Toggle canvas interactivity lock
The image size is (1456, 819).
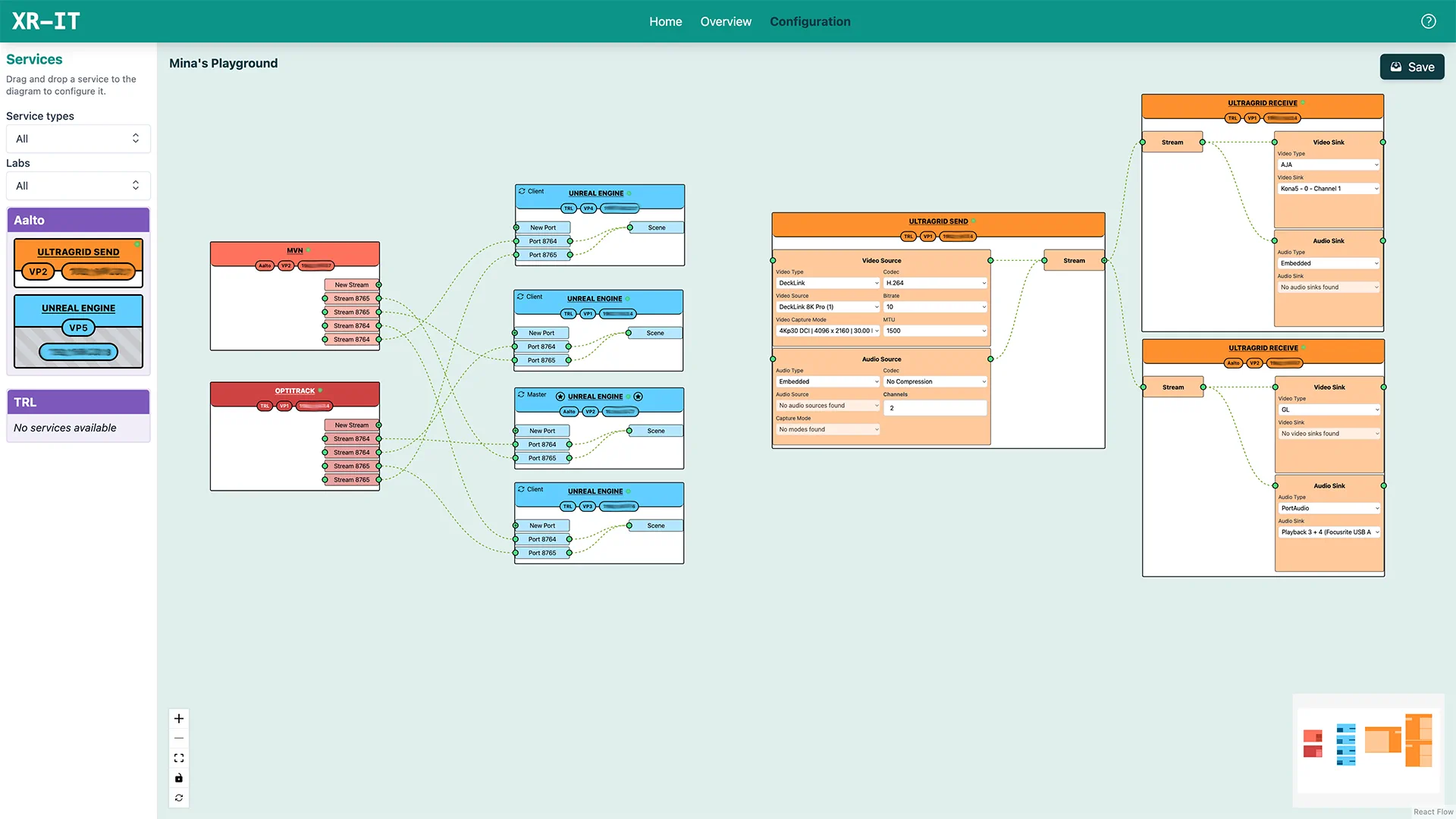pyautogui.click(x=179, y=778)
